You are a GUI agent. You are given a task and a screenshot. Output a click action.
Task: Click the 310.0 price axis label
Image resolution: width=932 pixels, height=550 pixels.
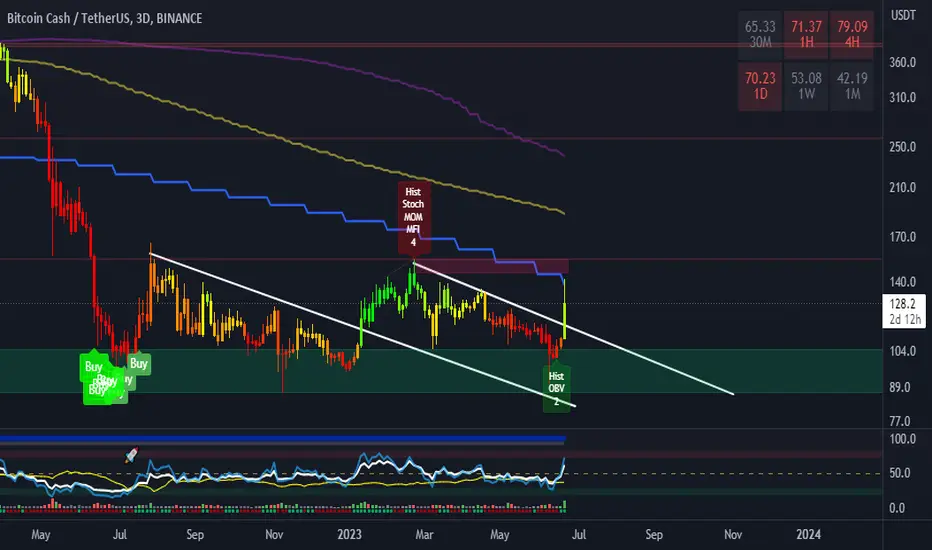pos(902,98)
